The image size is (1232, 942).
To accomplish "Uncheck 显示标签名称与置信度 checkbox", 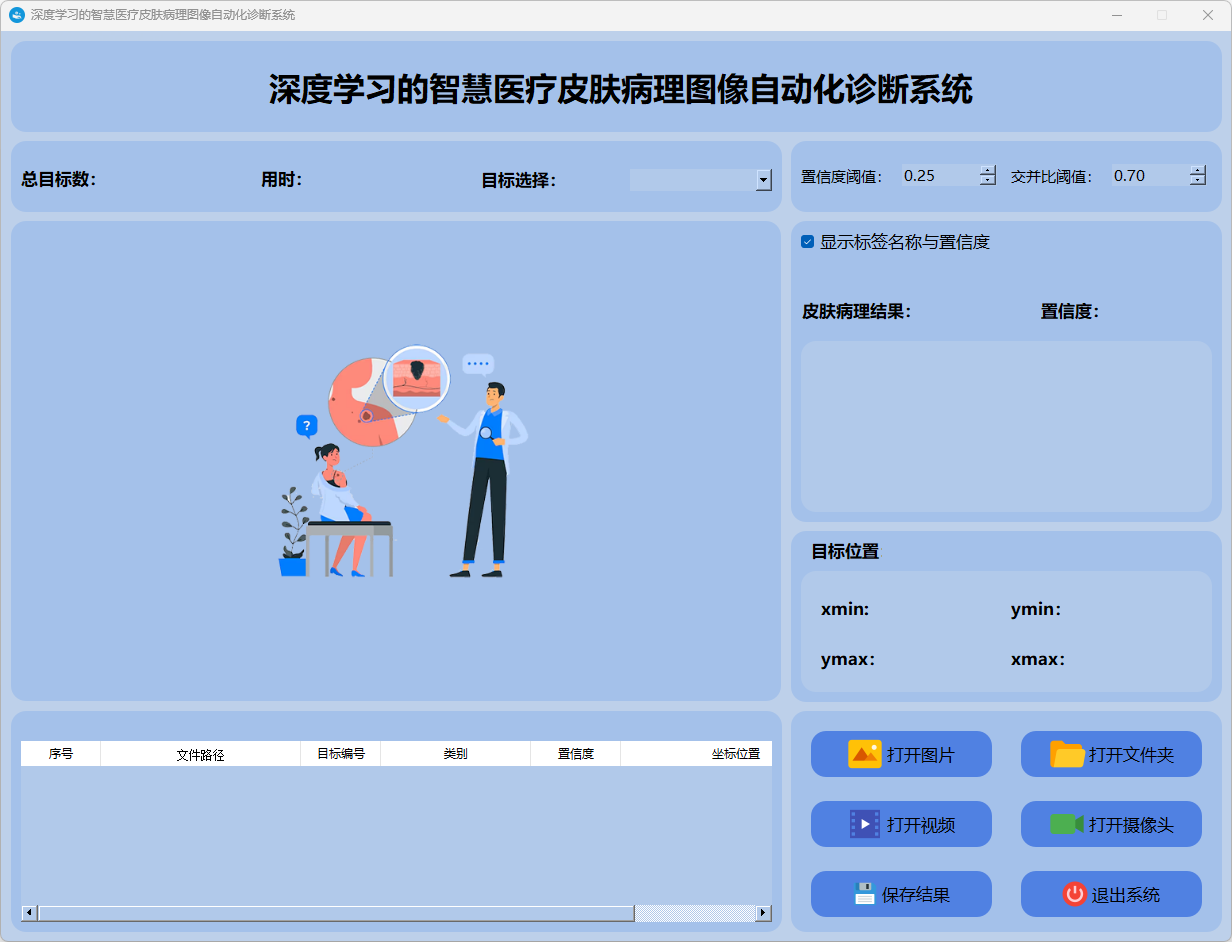I will point(808,242).
